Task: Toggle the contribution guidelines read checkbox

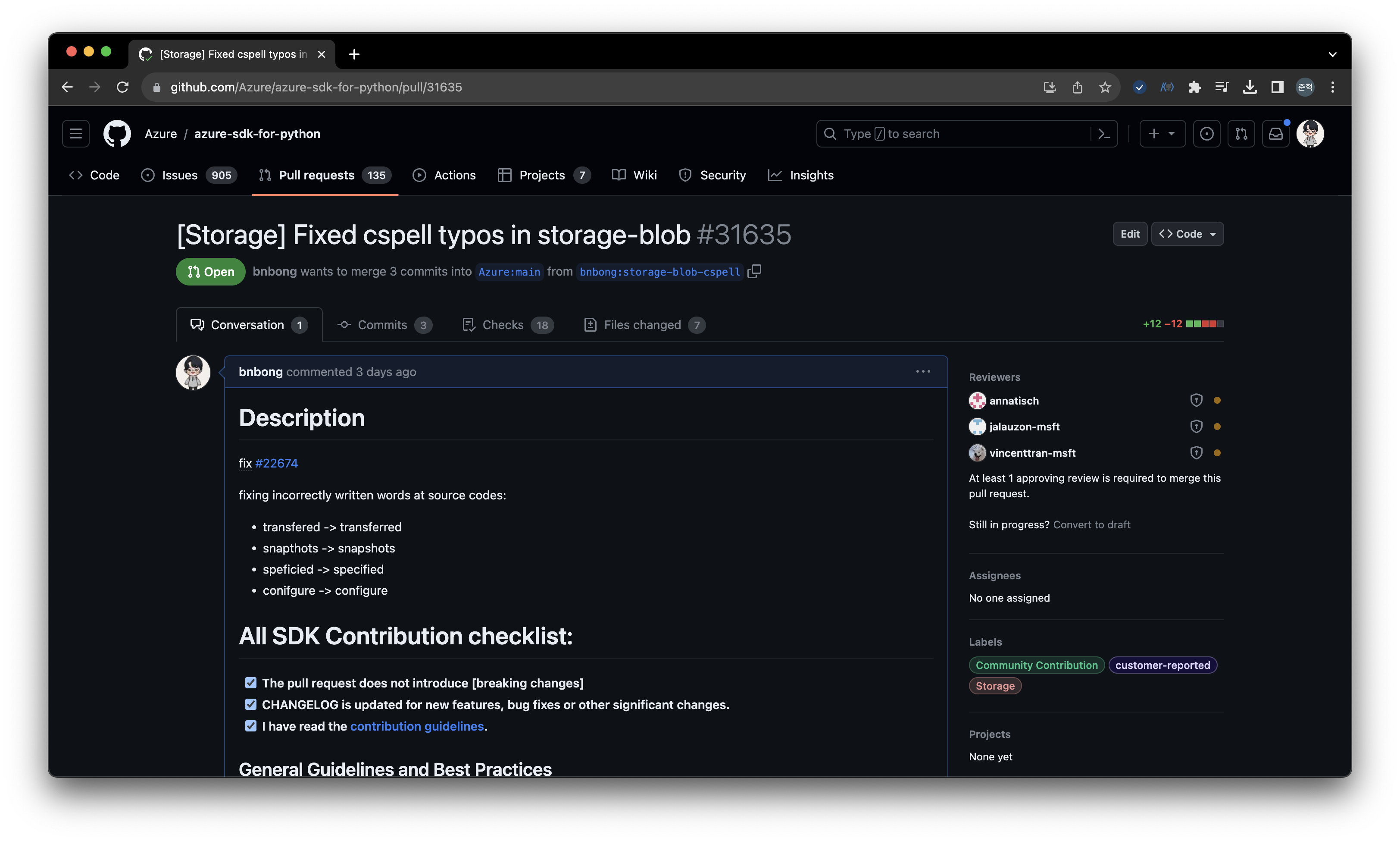Action: point(250,726)
